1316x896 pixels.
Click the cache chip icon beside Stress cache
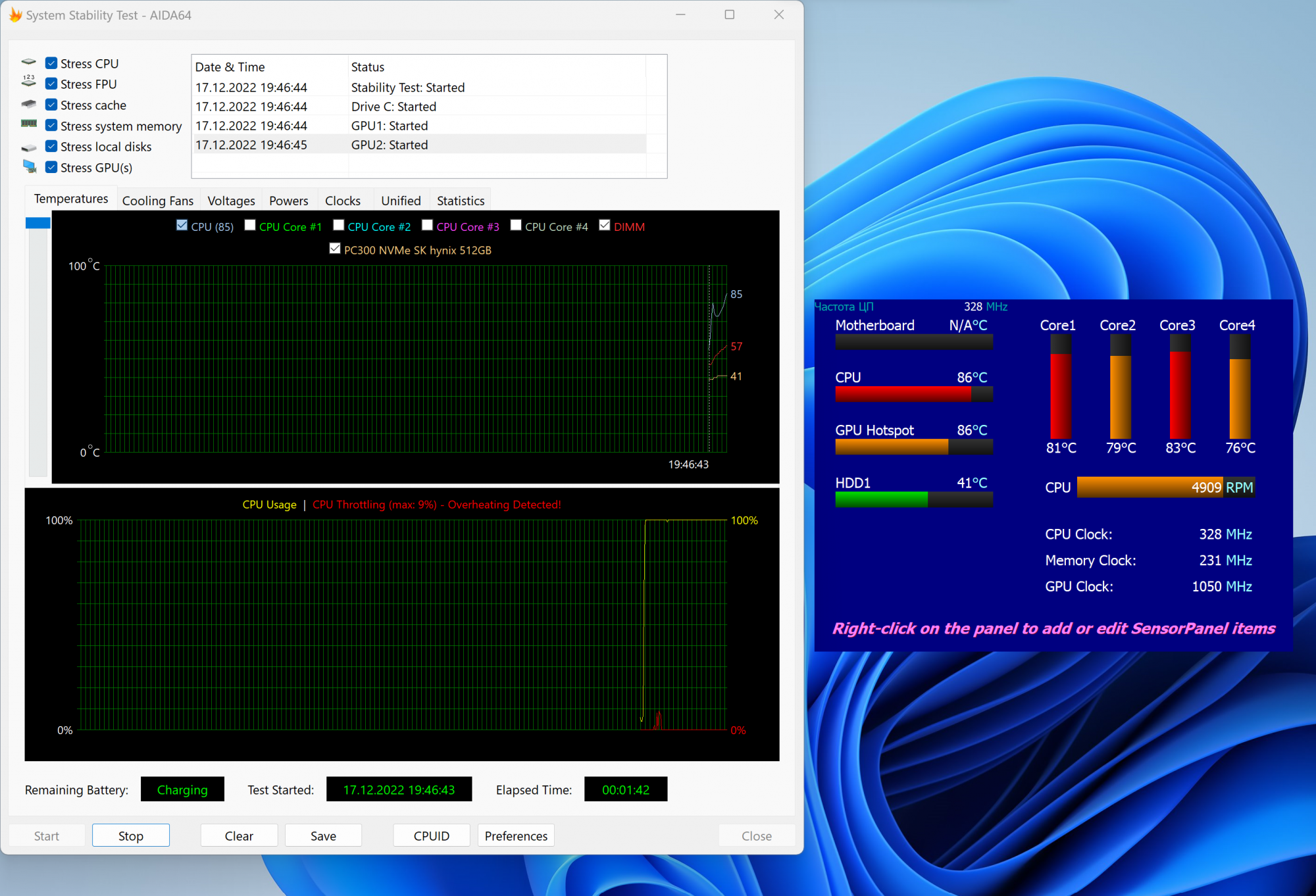(28, 104)
